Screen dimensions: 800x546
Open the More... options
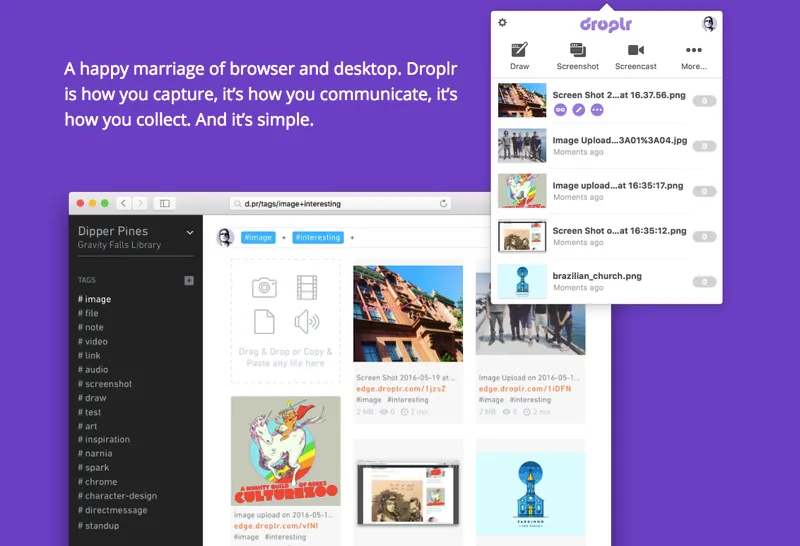694,56
